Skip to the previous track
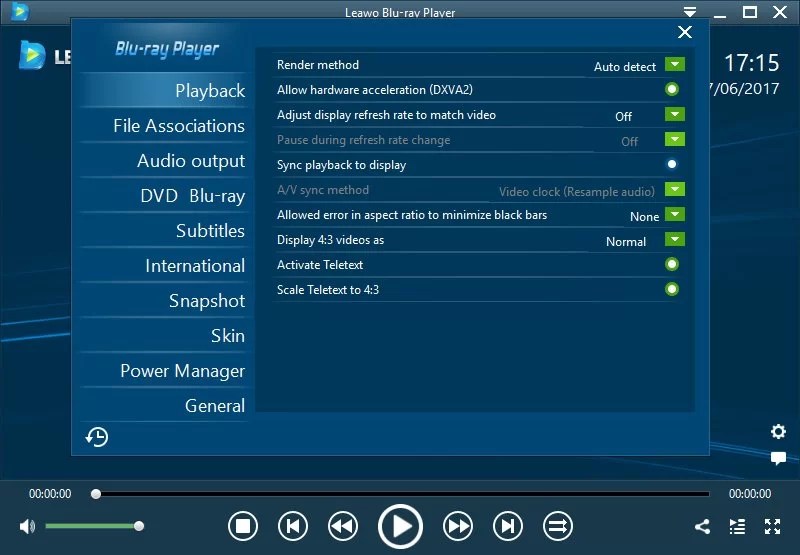This screenshot has width=800, height=555. [x=293, y=526]
